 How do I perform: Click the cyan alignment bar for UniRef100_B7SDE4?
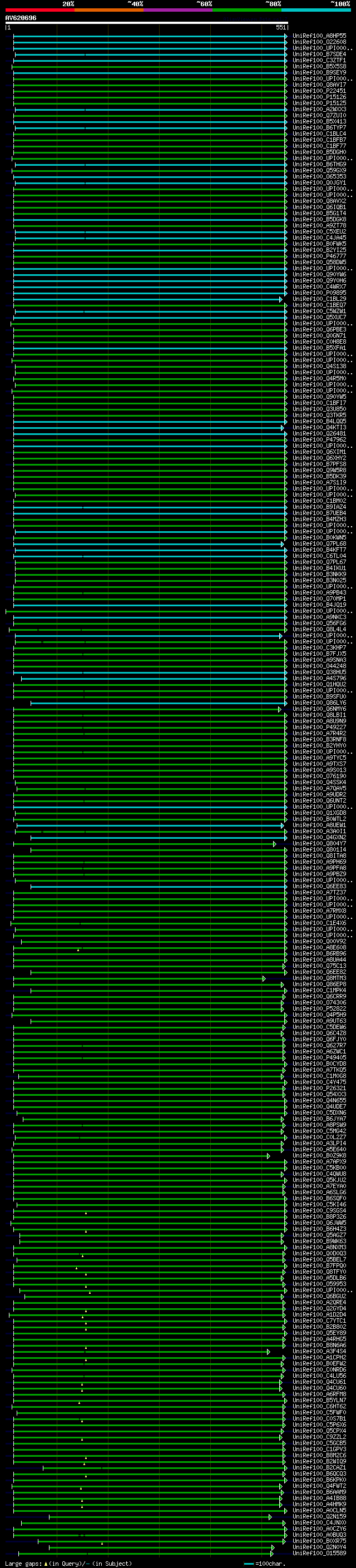146,55
